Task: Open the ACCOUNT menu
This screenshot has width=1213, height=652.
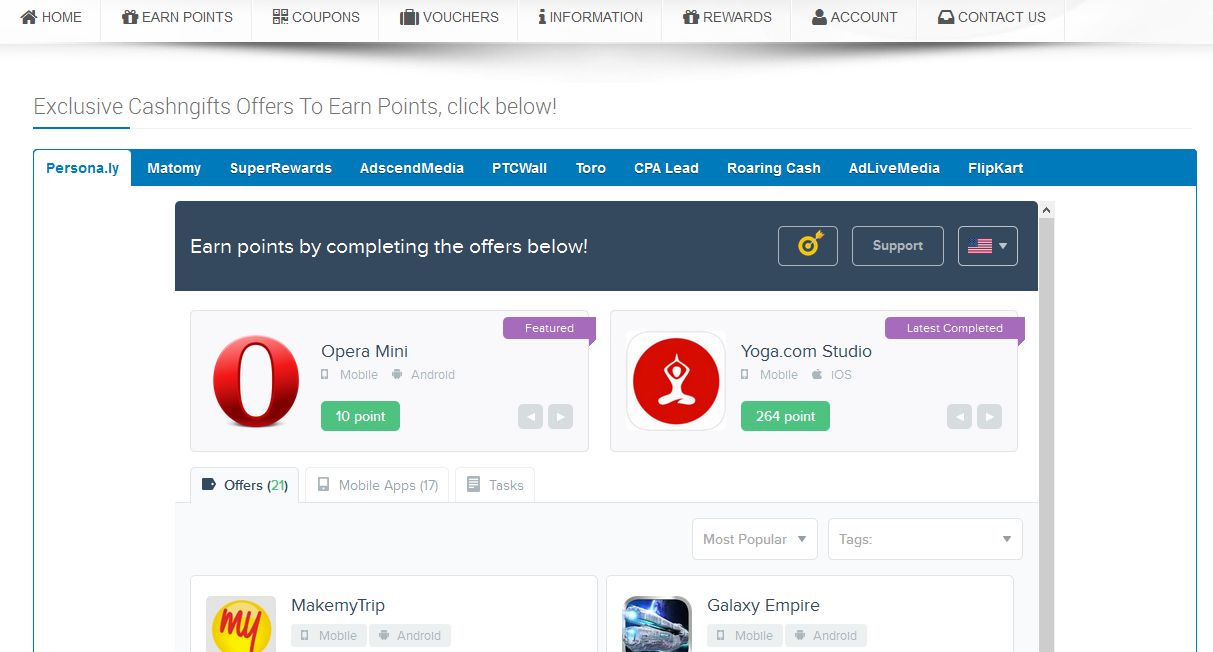Action: (854, 17)
